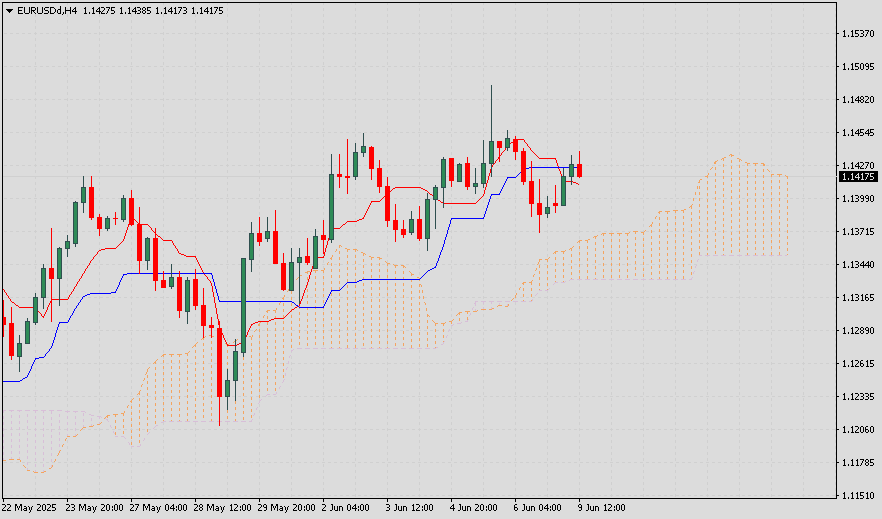The width and height of the screenshot is (882, 519).
Task: Click the 28 May 12:00 time label
Action: [x=223, y=508]
